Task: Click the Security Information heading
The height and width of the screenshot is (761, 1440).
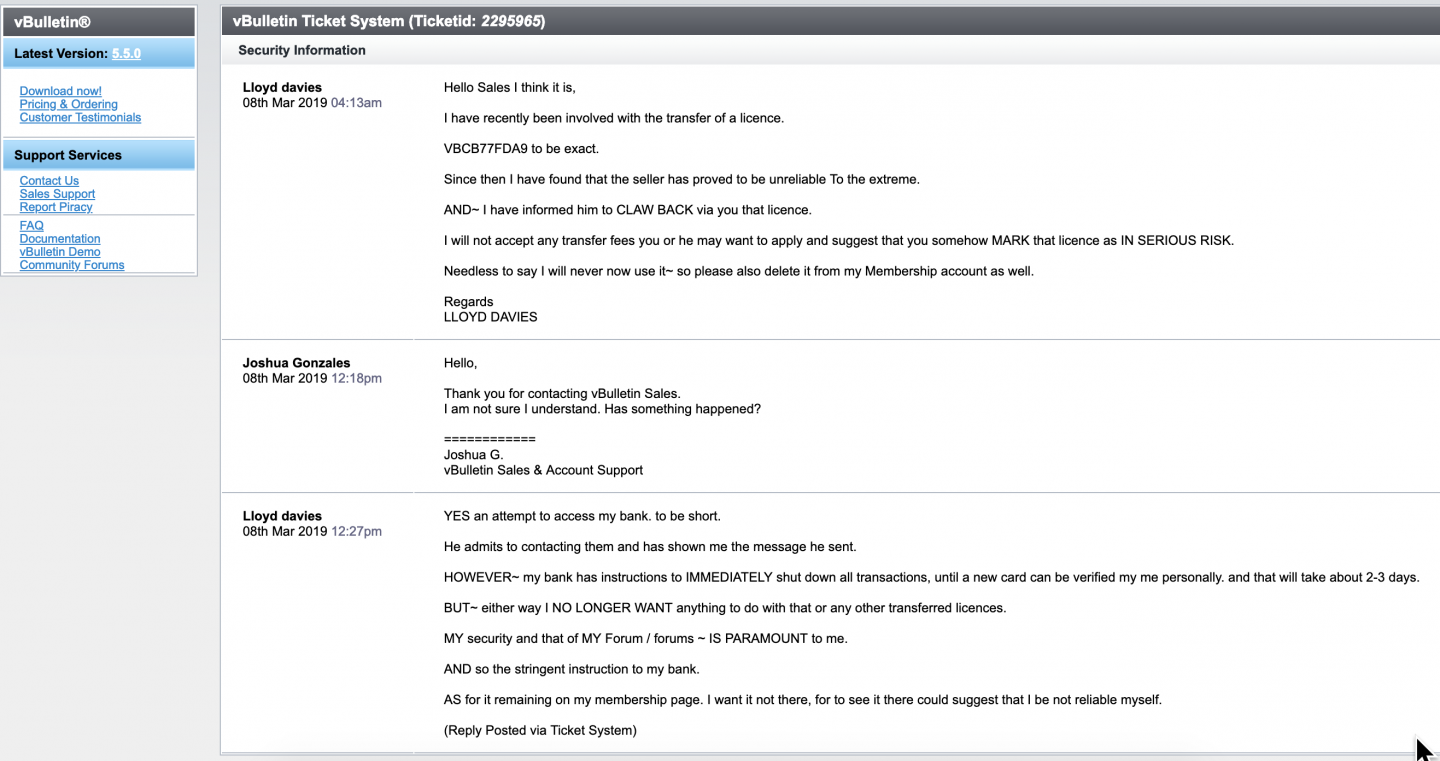Action: pos(302,50)
